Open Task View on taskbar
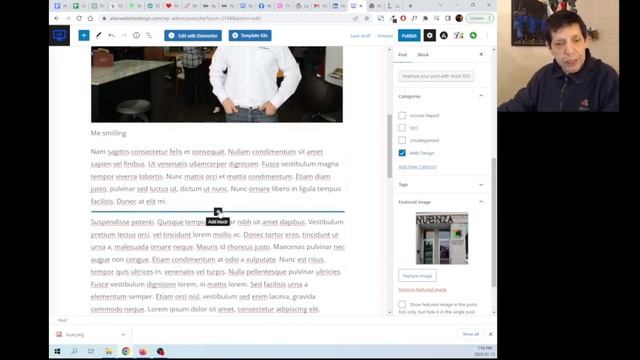 [91, 351]
